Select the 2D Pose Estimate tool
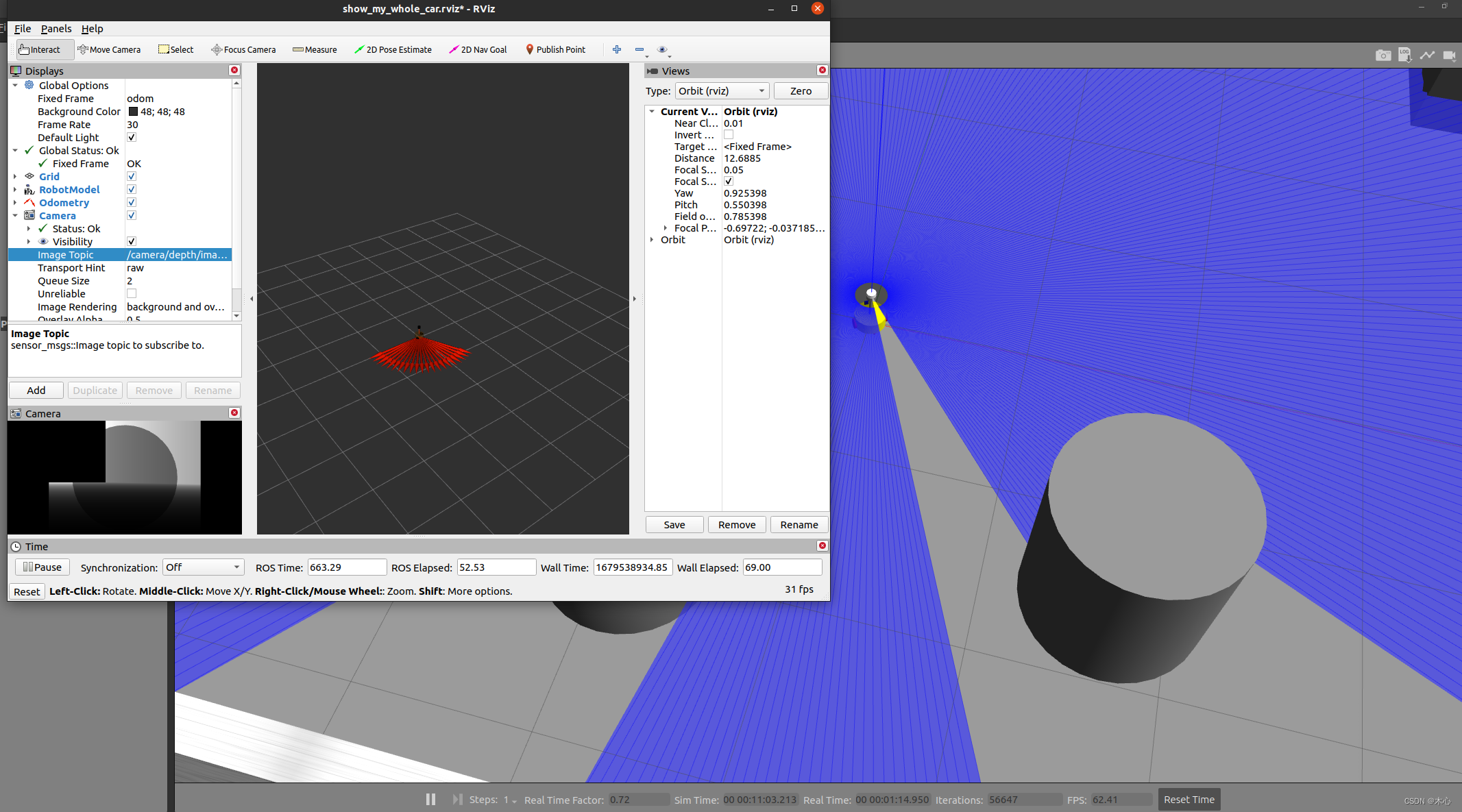This screenshot has width=1462, height=812. coord(393,49)
